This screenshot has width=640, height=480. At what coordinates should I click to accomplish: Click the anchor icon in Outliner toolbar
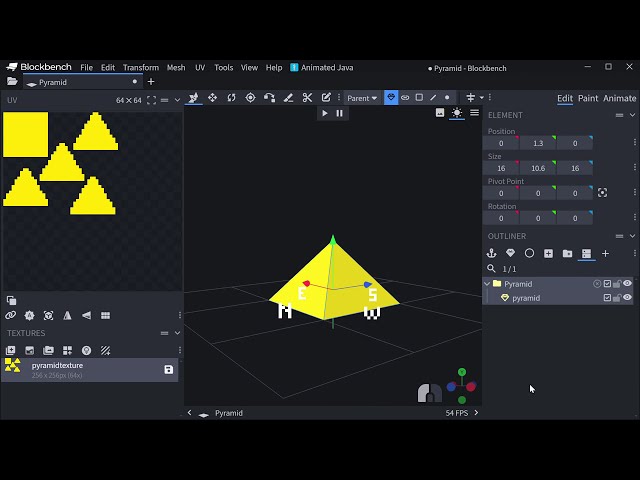coord(491,253)
